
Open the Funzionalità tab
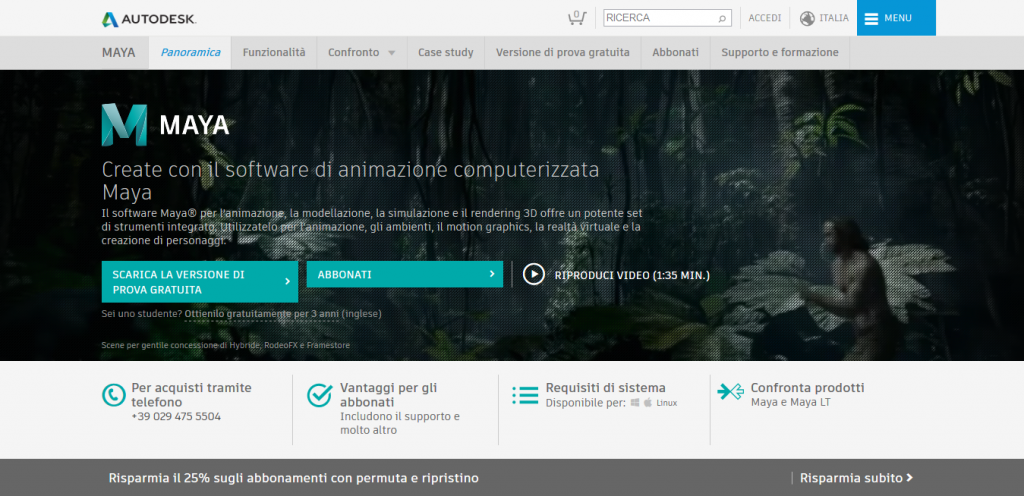(x=274, y=52)
